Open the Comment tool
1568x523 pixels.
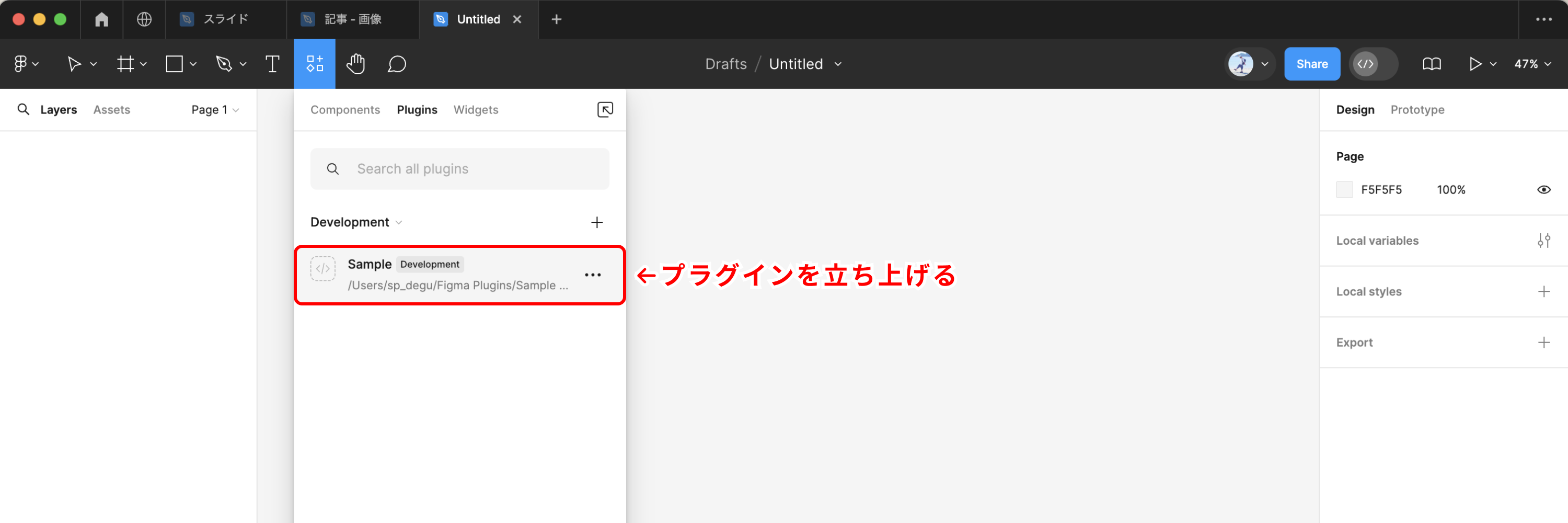[397, 63]
